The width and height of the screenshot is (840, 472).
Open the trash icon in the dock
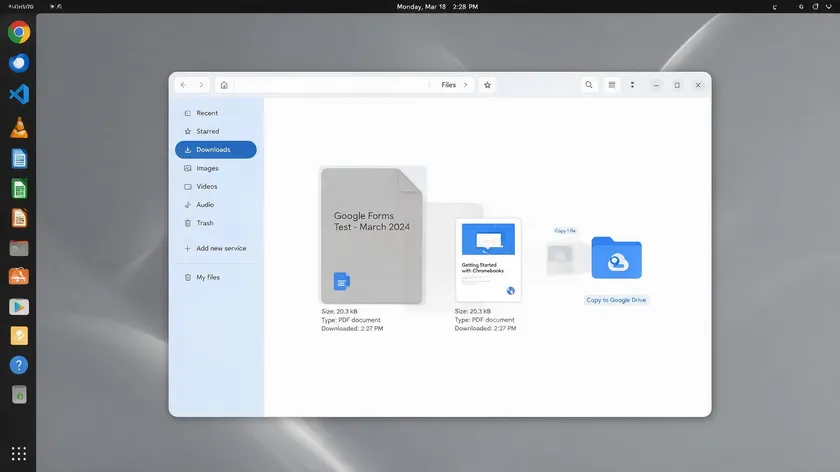point(19,395)
